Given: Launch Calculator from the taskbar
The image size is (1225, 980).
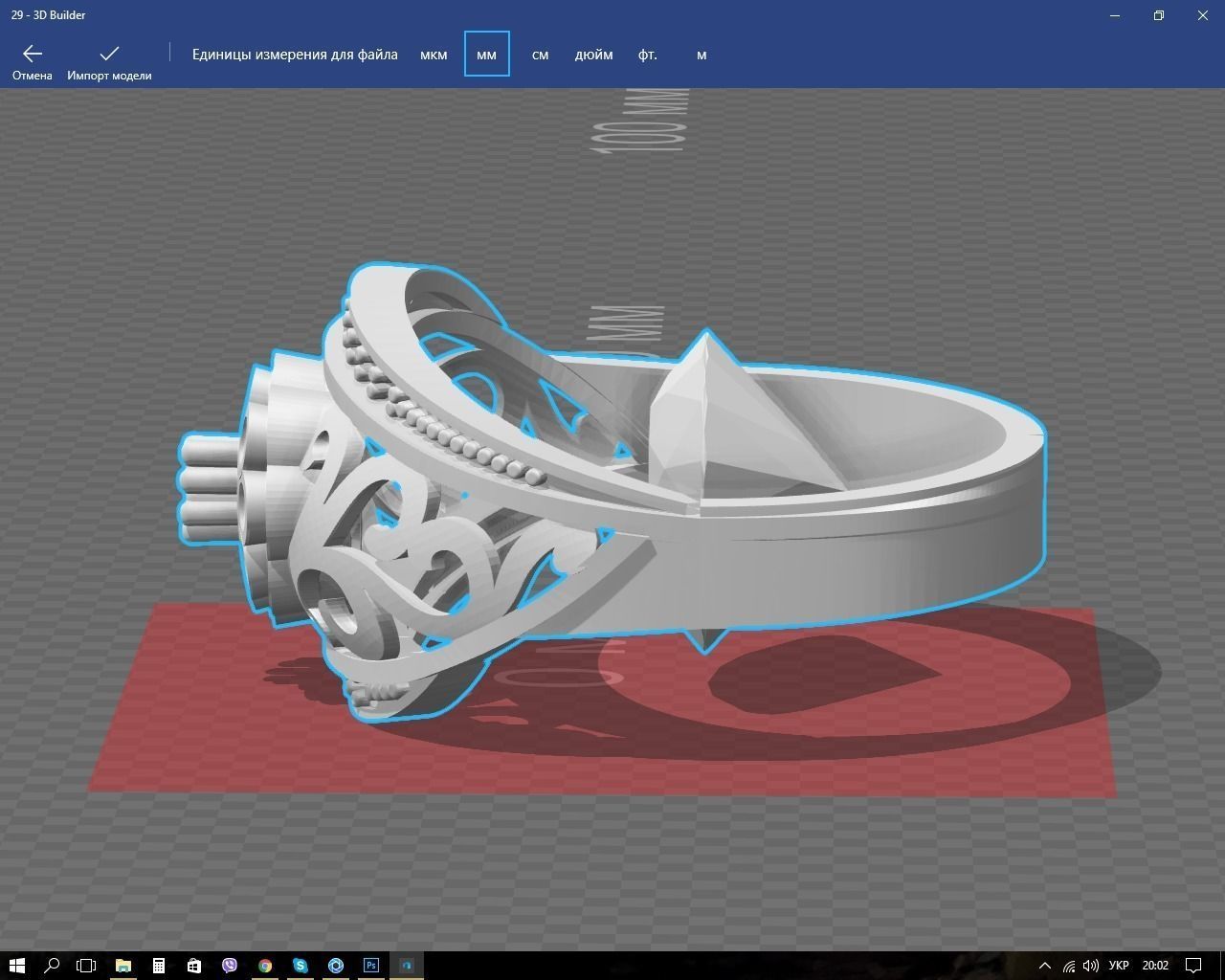Looking at the screenshot, I should click(x=159, y=966).
